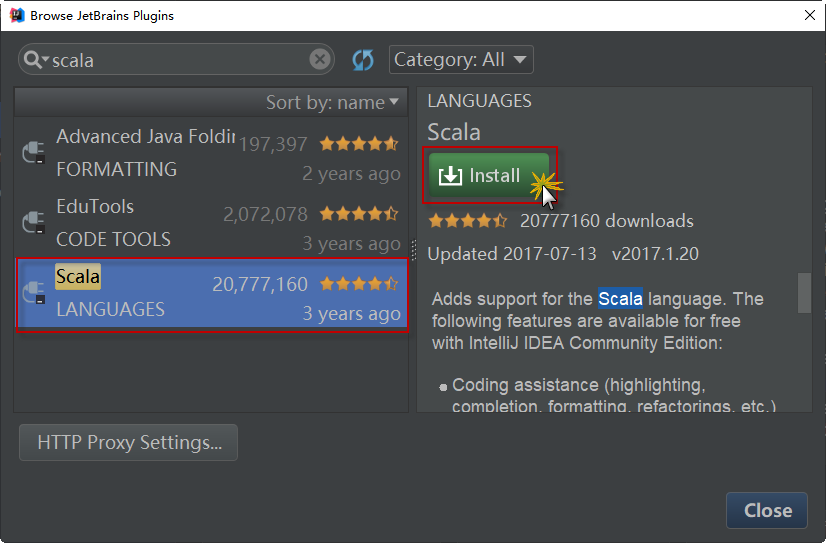This screenshot has height=543, width=826.
Task: Click the description panel scrollbar thumb
Action: 803,292
